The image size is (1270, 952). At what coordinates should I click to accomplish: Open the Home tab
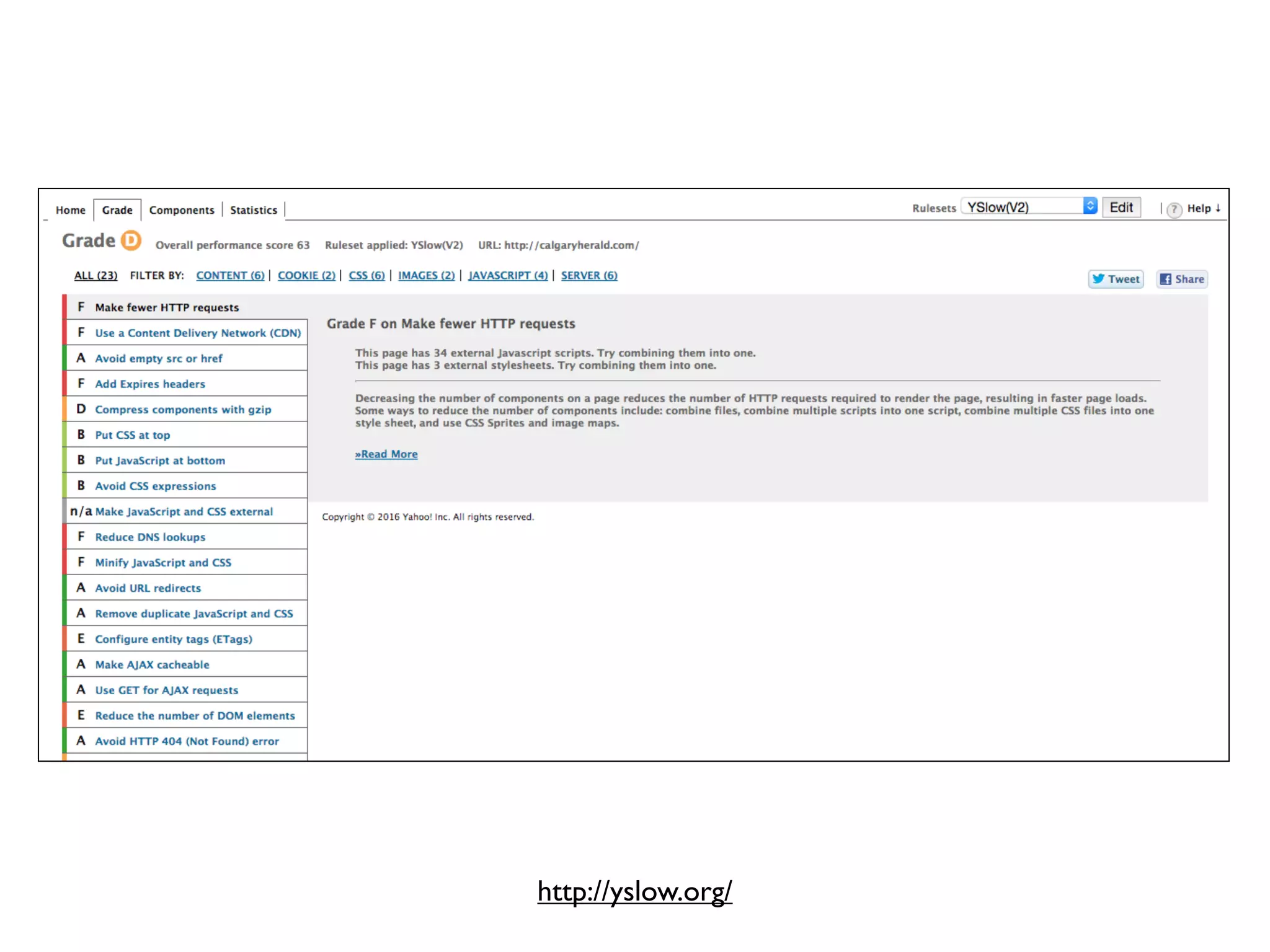point(71,210)
